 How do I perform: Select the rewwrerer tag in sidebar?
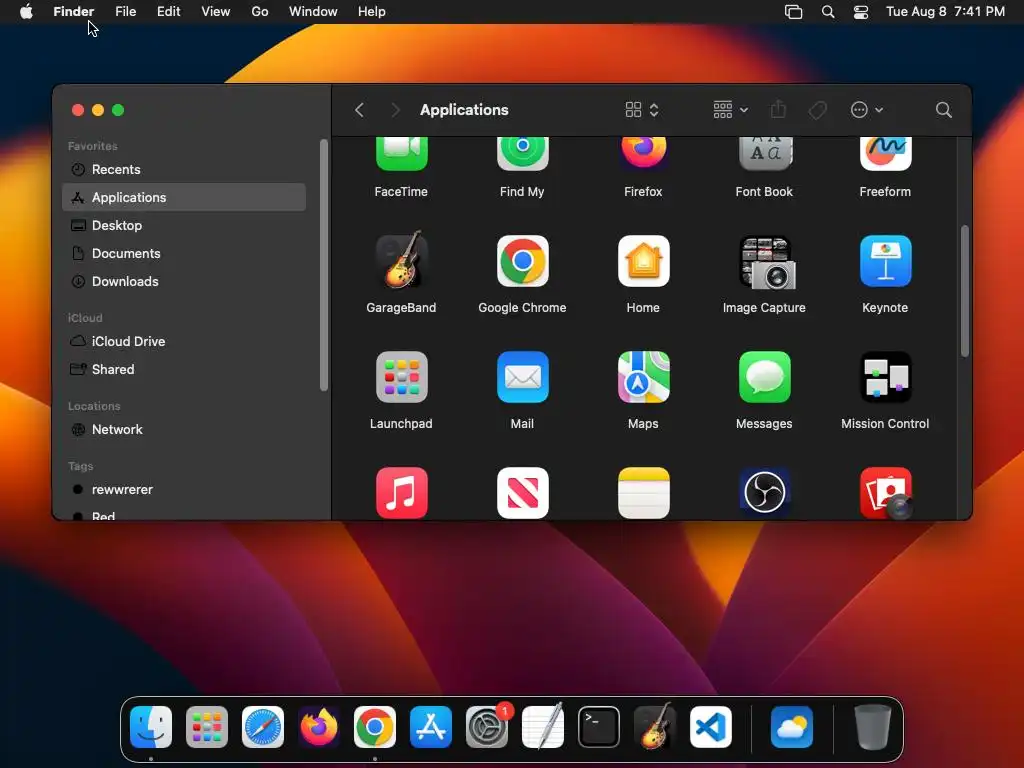(x=184, y=490)
